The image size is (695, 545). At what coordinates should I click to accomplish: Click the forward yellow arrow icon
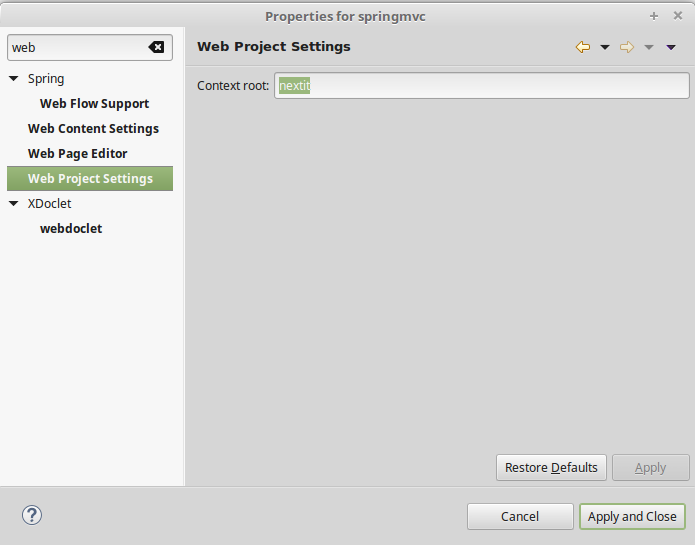tap(627, 47)
